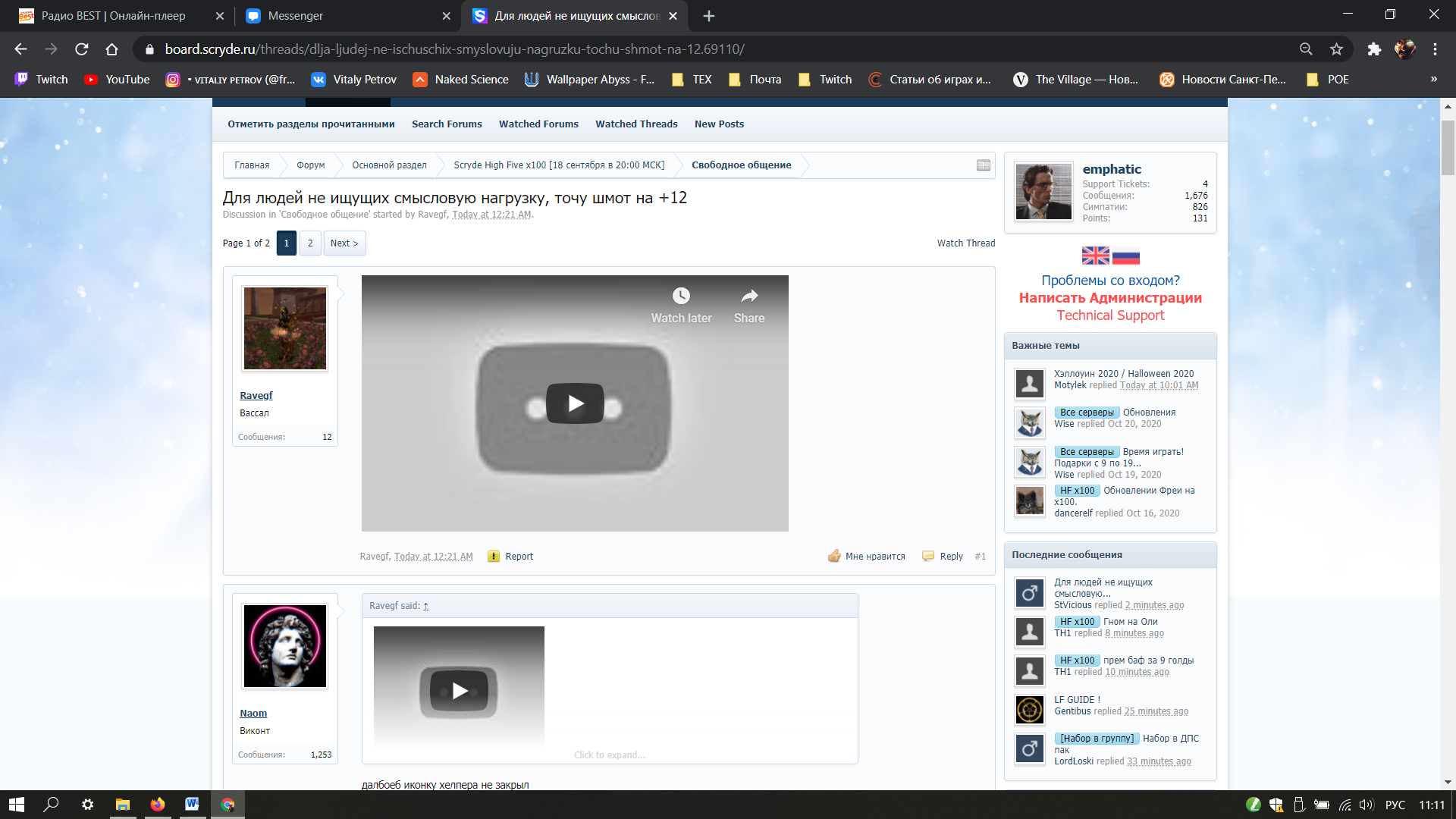Click the Share arrow on video
This screenshot has height=819, width=1456.
(749, 296)
